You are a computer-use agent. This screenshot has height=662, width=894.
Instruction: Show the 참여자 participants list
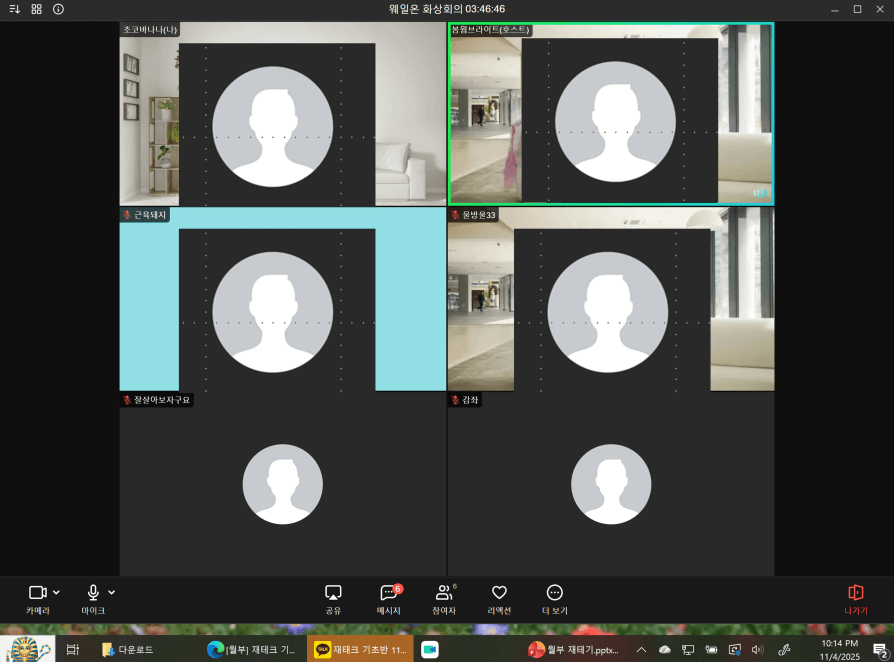point(444,599)
